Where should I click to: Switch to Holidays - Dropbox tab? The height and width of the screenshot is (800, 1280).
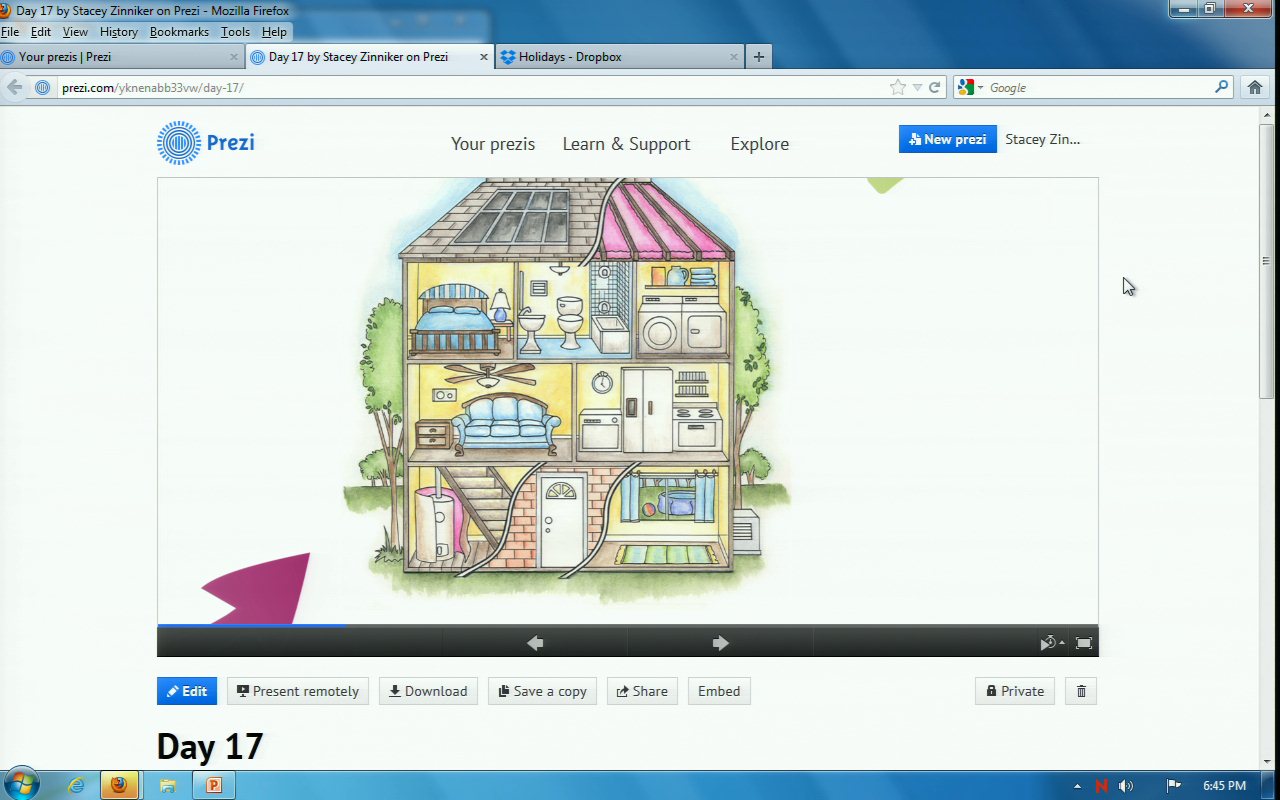click(x=620, y=57)
